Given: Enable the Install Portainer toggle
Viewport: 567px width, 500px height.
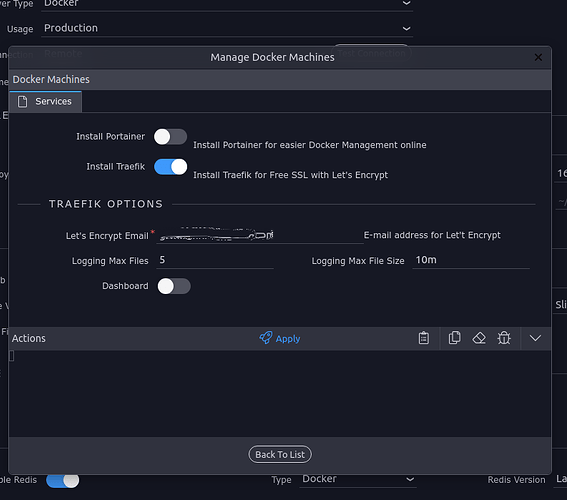Looking at the screenshot, I should tap(170, 137).
